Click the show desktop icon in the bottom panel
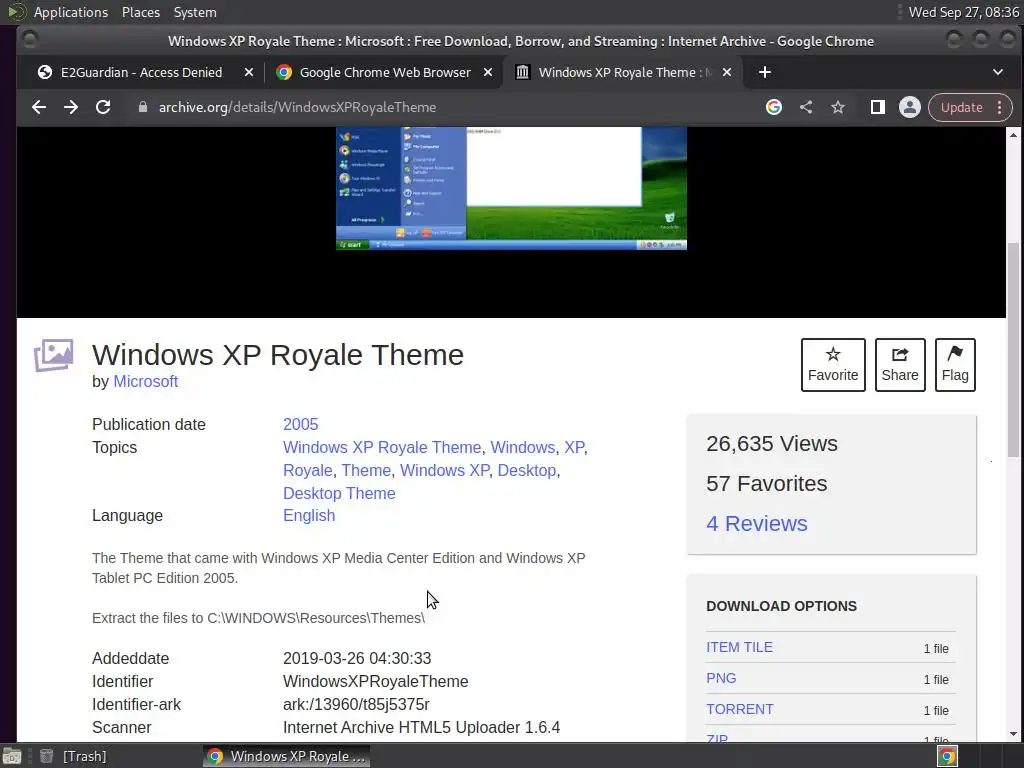This screenshot has width=1024, height=768. tap(12, 756)
